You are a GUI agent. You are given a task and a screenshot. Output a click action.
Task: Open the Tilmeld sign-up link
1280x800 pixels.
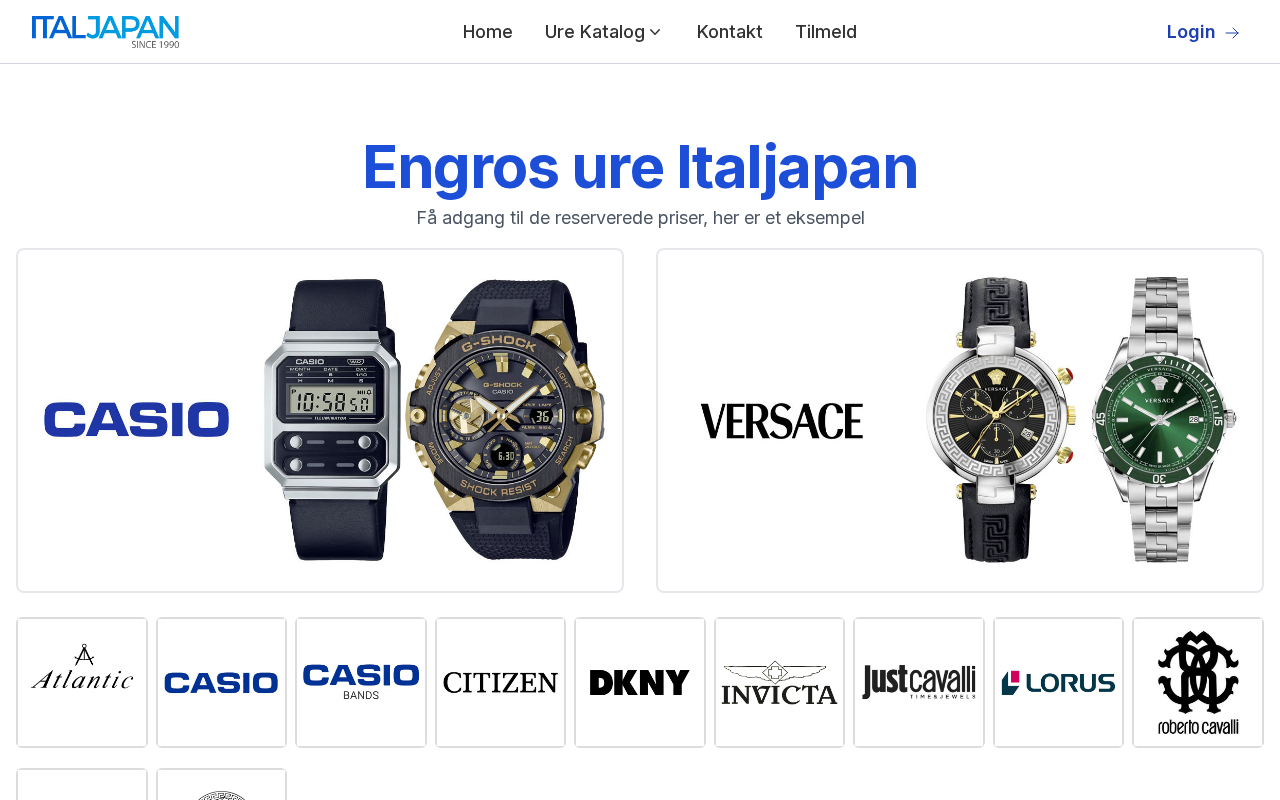826,32
